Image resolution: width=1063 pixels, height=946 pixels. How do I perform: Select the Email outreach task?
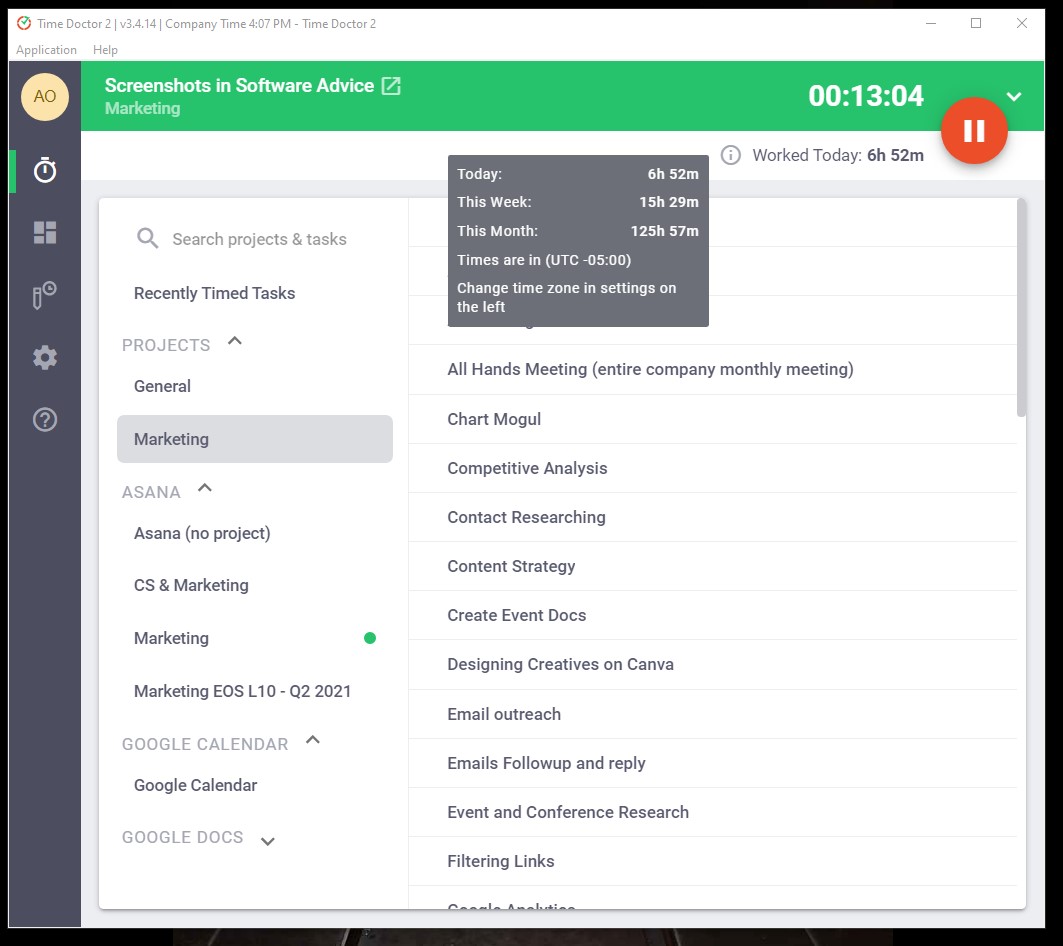(712, 714)
